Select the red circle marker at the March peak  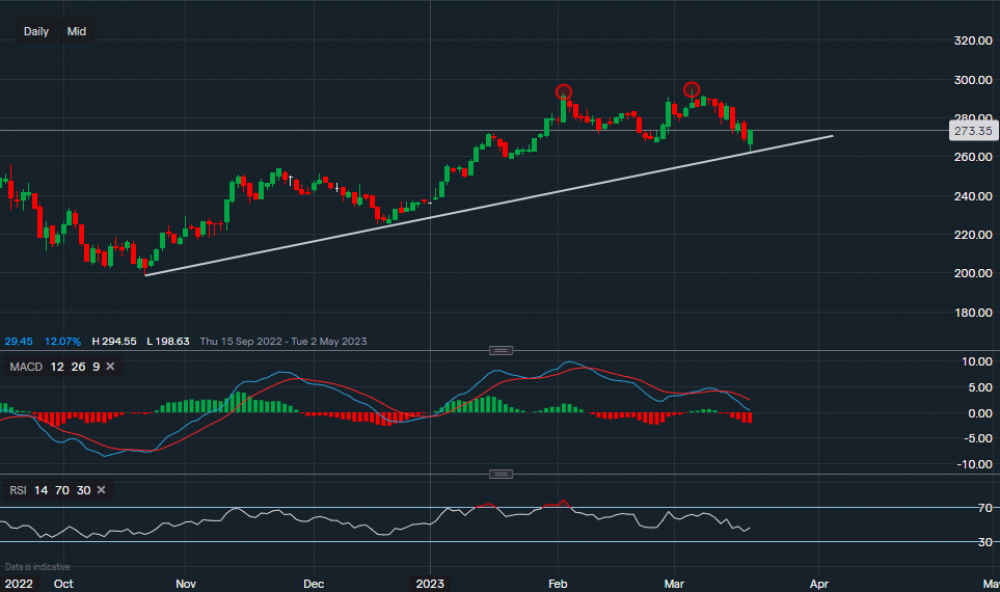691,90
